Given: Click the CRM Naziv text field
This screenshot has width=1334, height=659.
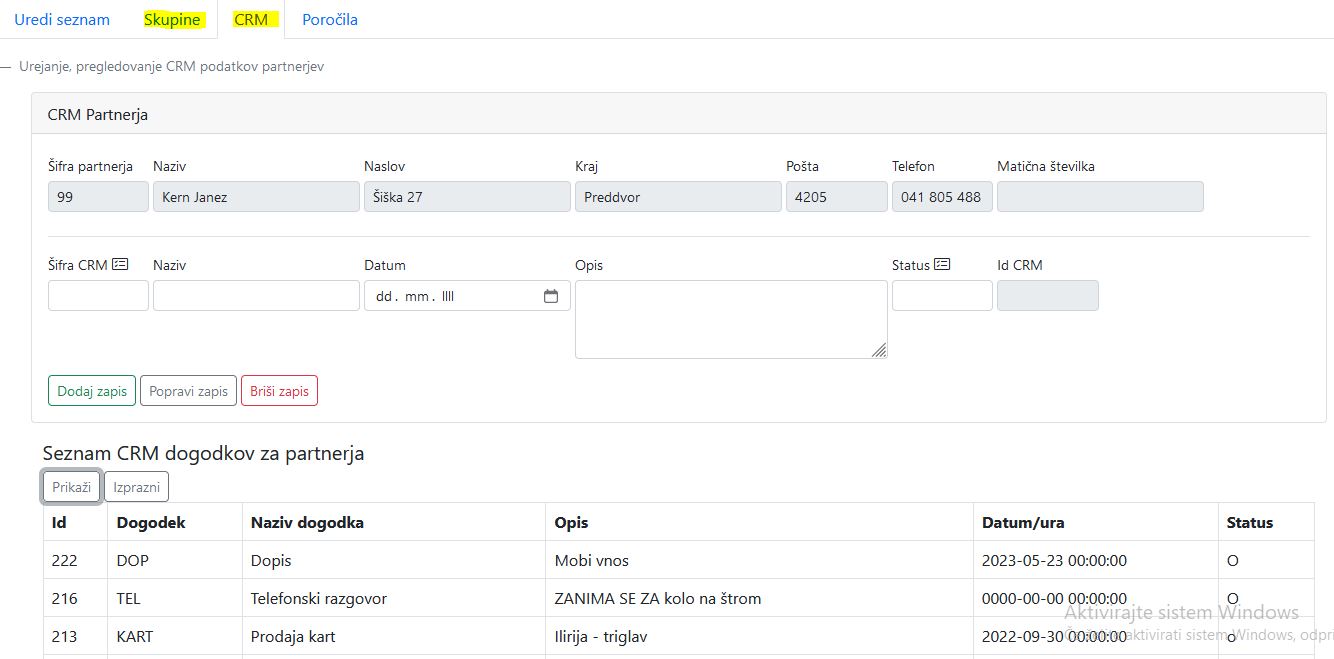Looking at the screenshot, I should click(256, 296).
